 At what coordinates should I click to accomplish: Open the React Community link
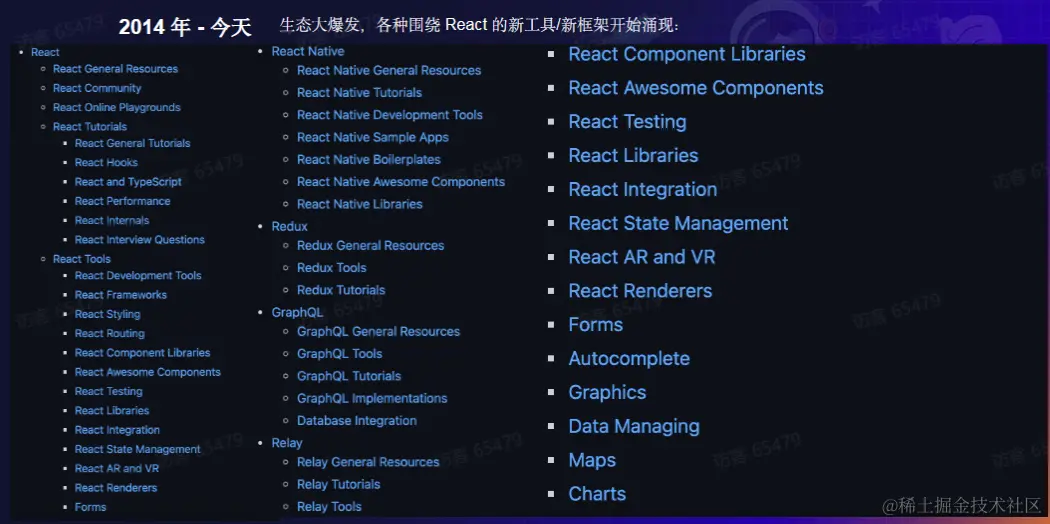pos(97,88)
